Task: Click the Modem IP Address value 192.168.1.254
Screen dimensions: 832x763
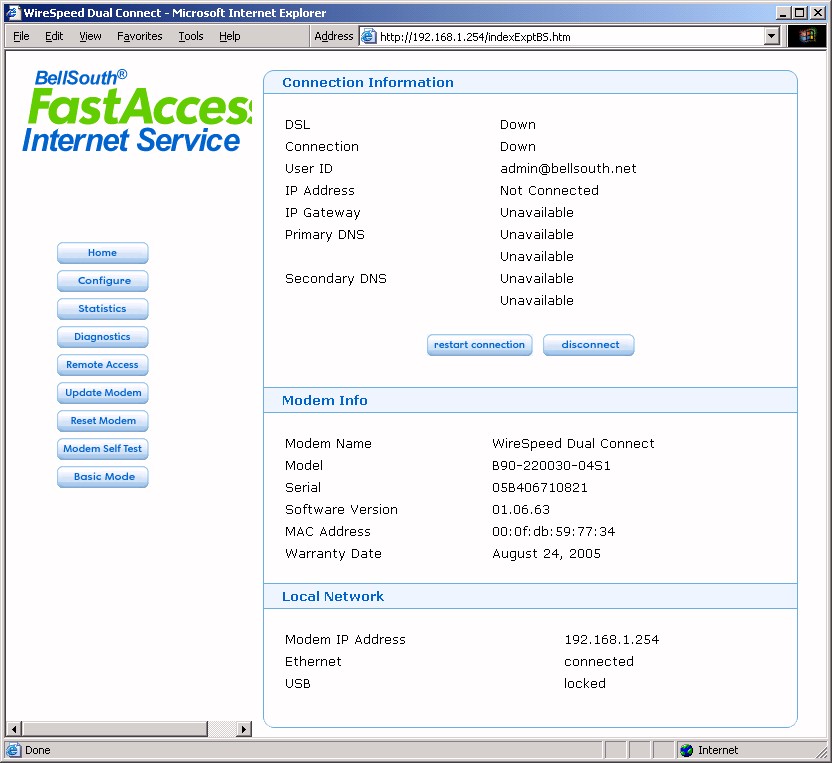Action: click(x=612, y=639)
